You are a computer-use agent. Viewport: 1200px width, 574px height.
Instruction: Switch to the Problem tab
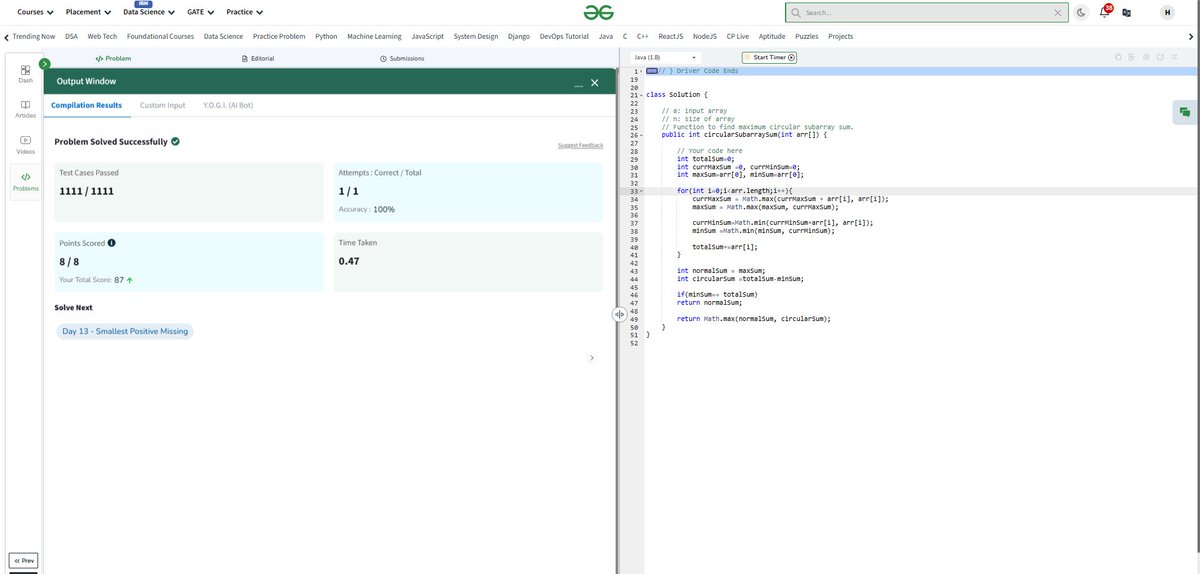(x=113, y=58)
